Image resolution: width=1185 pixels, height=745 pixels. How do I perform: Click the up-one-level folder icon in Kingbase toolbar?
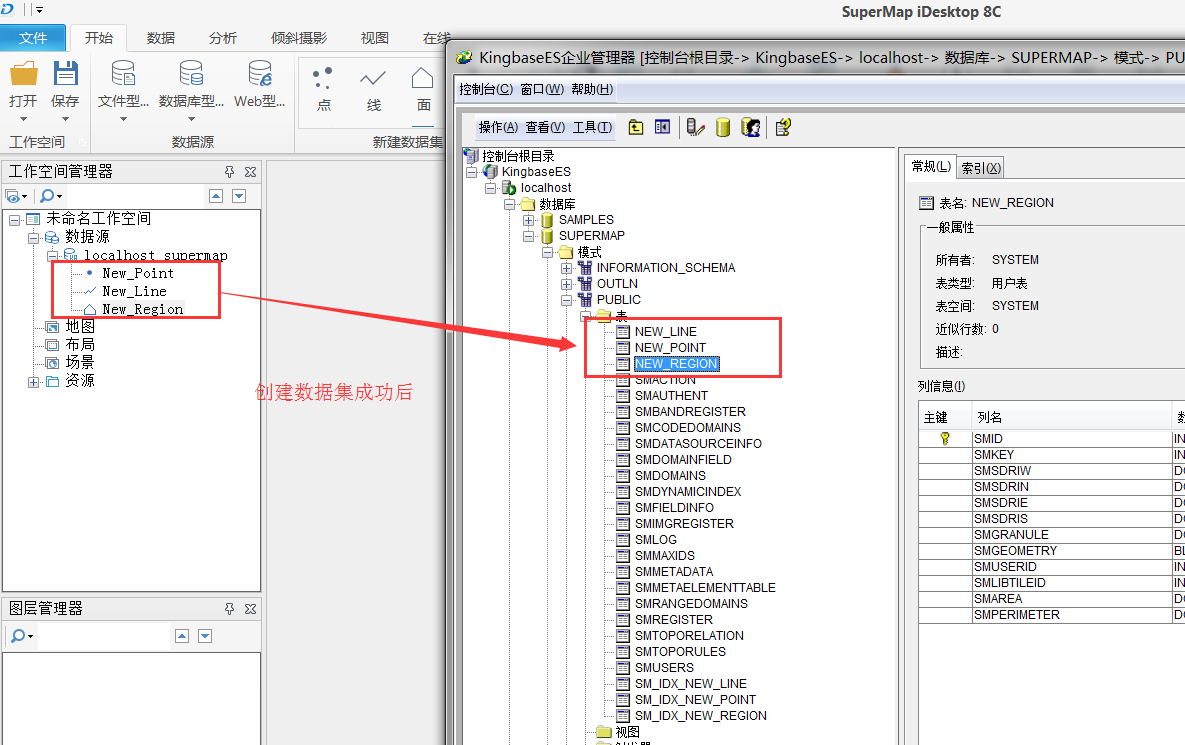click(636, 127)
